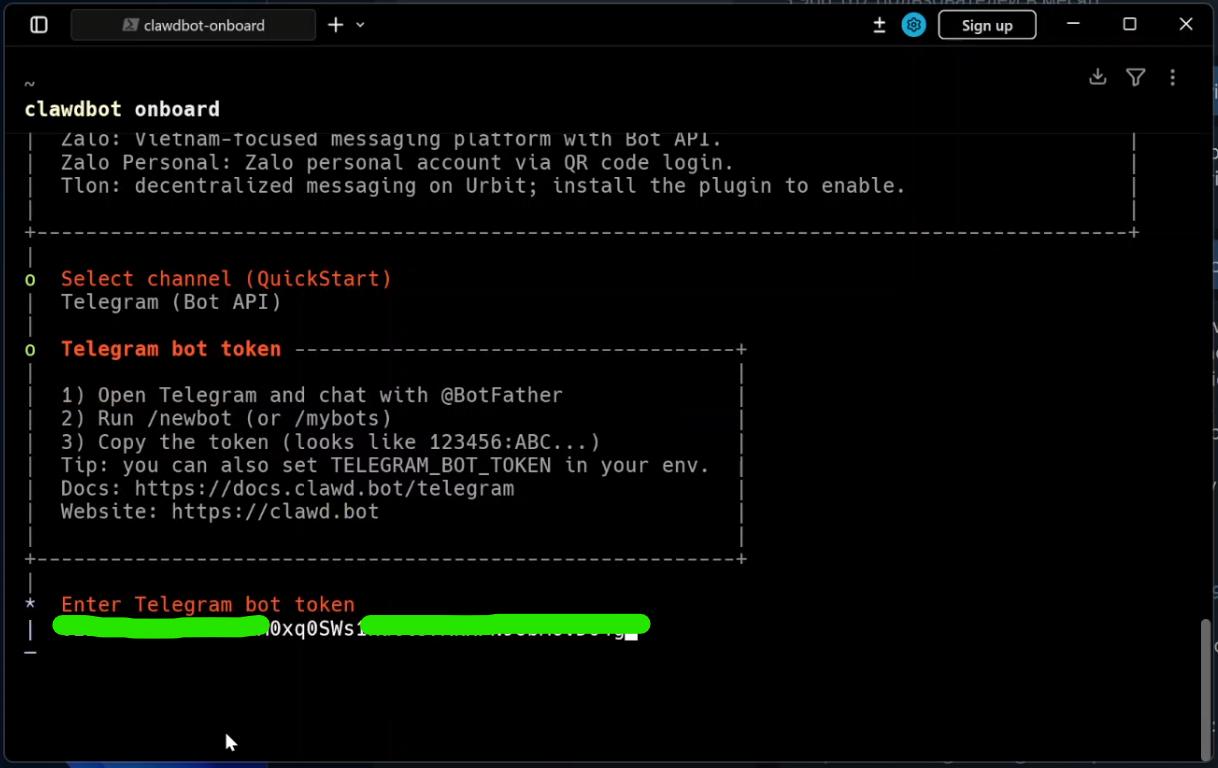1218x768 pixels.
Task: Open the https://clawd.bot website link
Action: [x=275, y=511]
